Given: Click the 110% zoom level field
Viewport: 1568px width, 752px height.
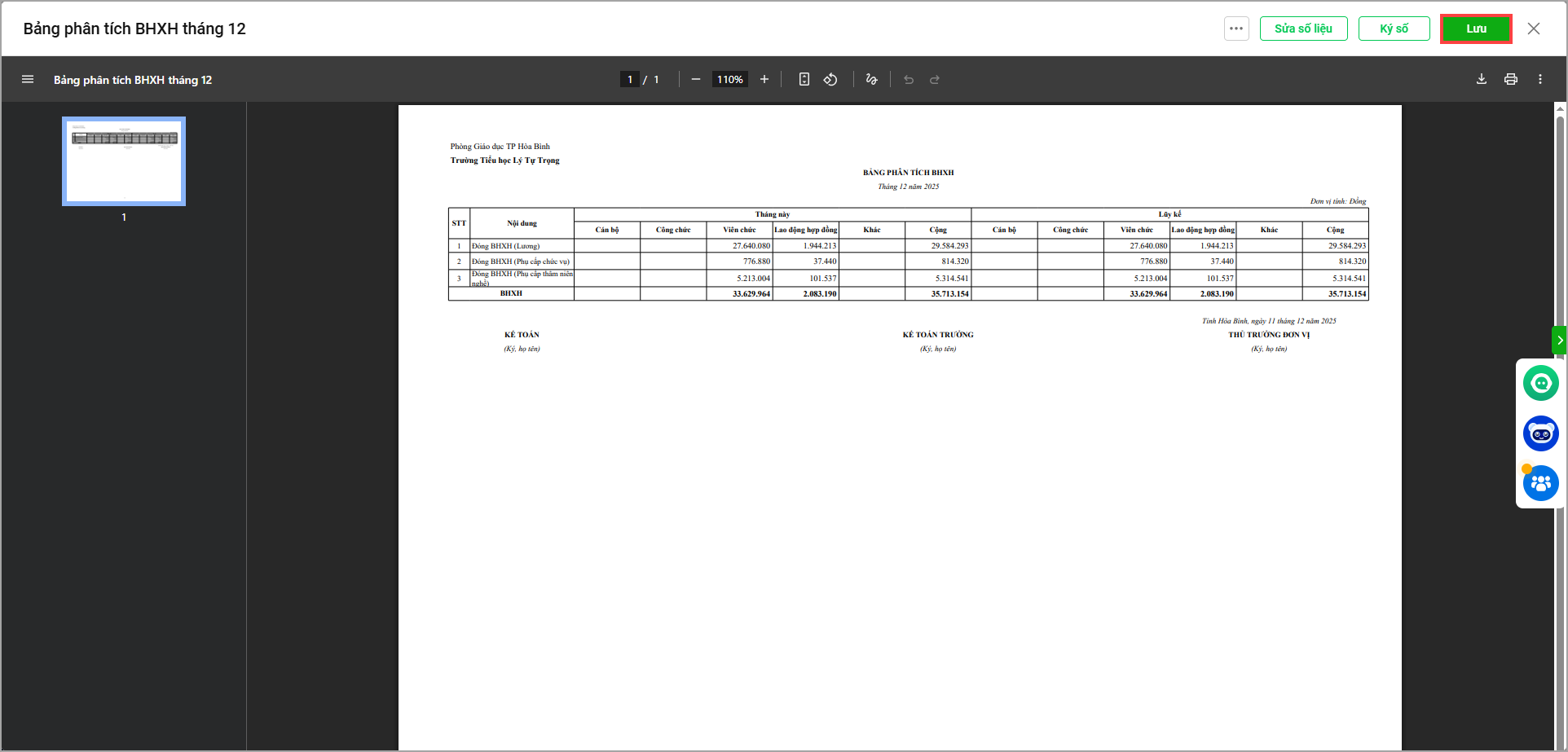Looking at the screenshot, I should pos(729,80).
